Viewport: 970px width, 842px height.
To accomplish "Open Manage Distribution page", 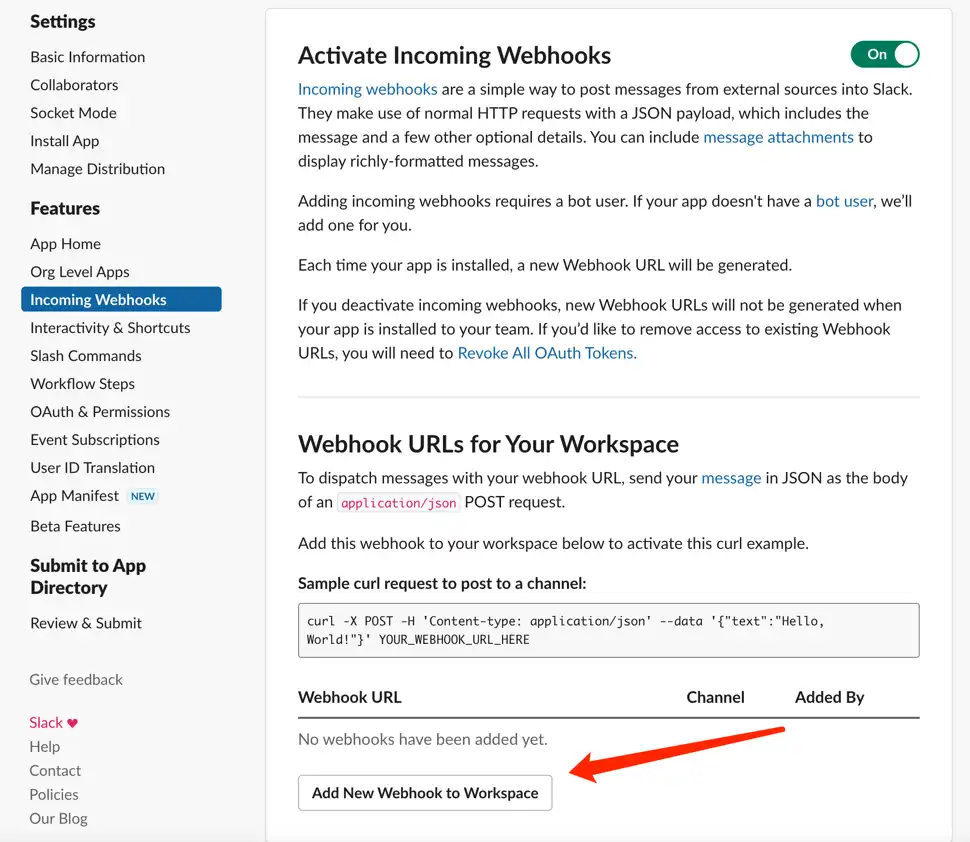I will tap(98, 169).
